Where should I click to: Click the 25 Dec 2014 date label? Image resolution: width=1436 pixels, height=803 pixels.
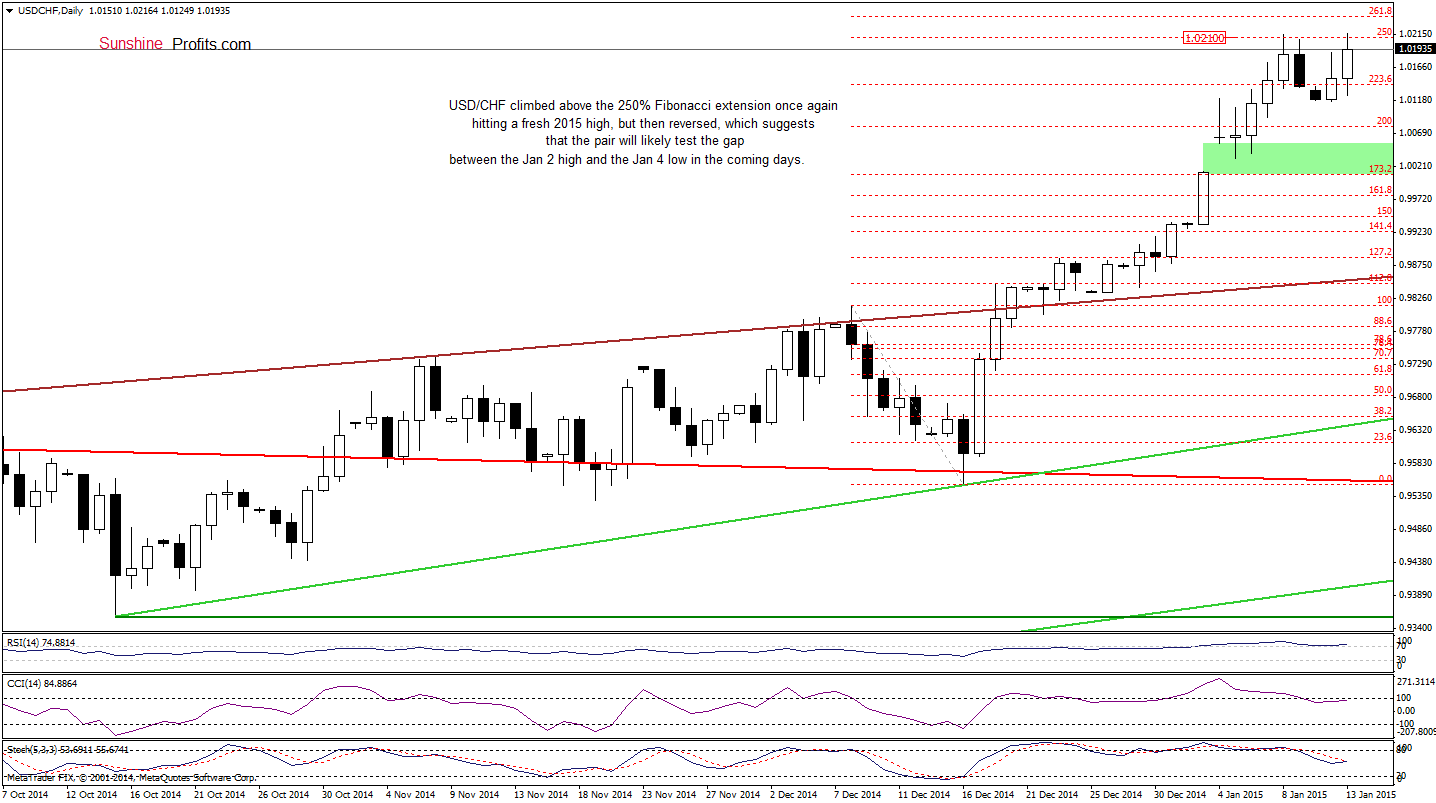1114,795
